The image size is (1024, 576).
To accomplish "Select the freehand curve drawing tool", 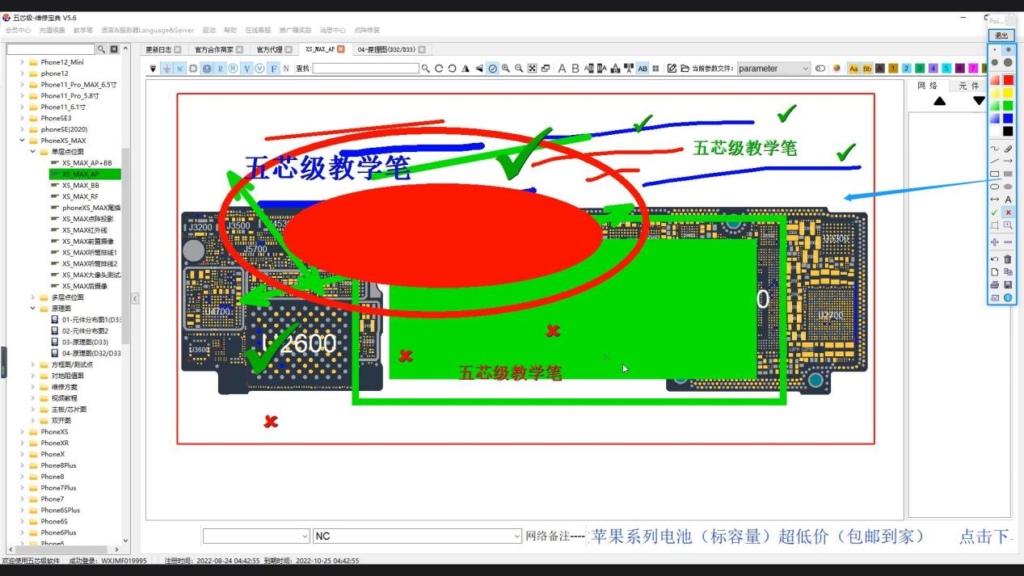I will (x=994, y=149).
